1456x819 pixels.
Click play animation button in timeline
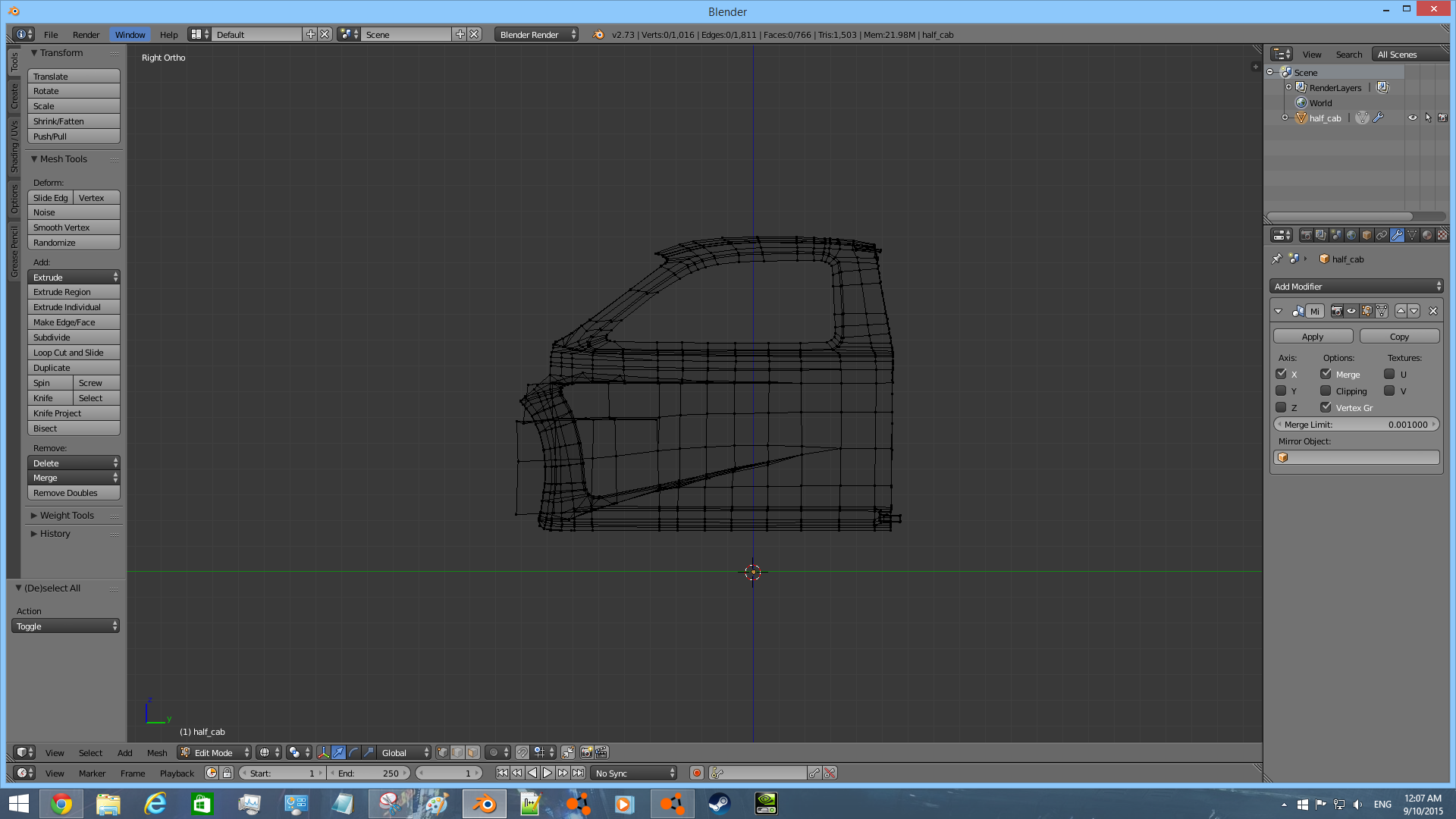pyautogui.click(x=548, y=773)
